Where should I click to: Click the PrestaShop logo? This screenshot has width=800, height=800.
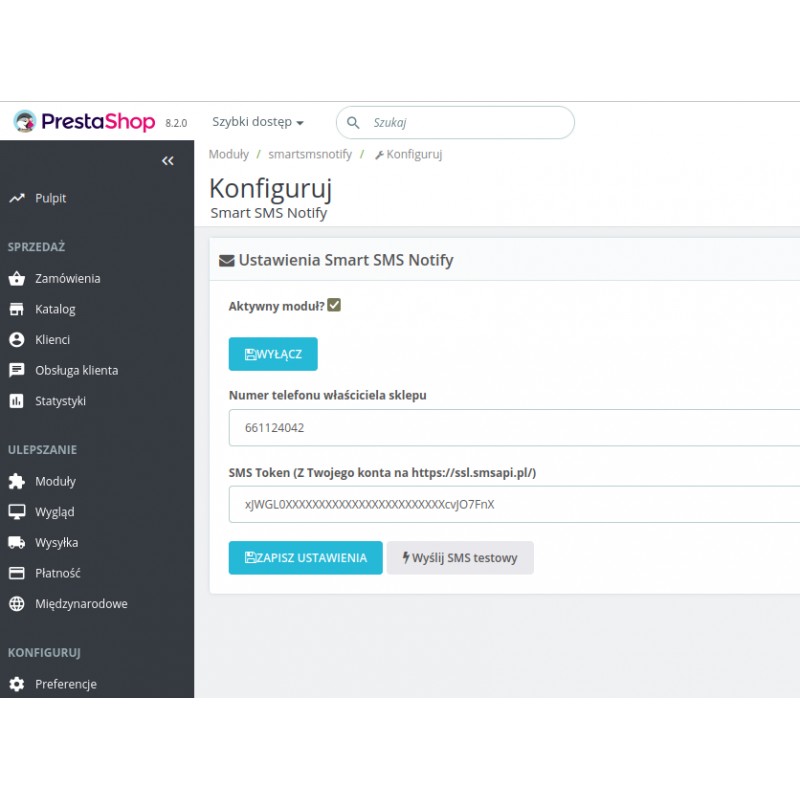click(85, 122)
